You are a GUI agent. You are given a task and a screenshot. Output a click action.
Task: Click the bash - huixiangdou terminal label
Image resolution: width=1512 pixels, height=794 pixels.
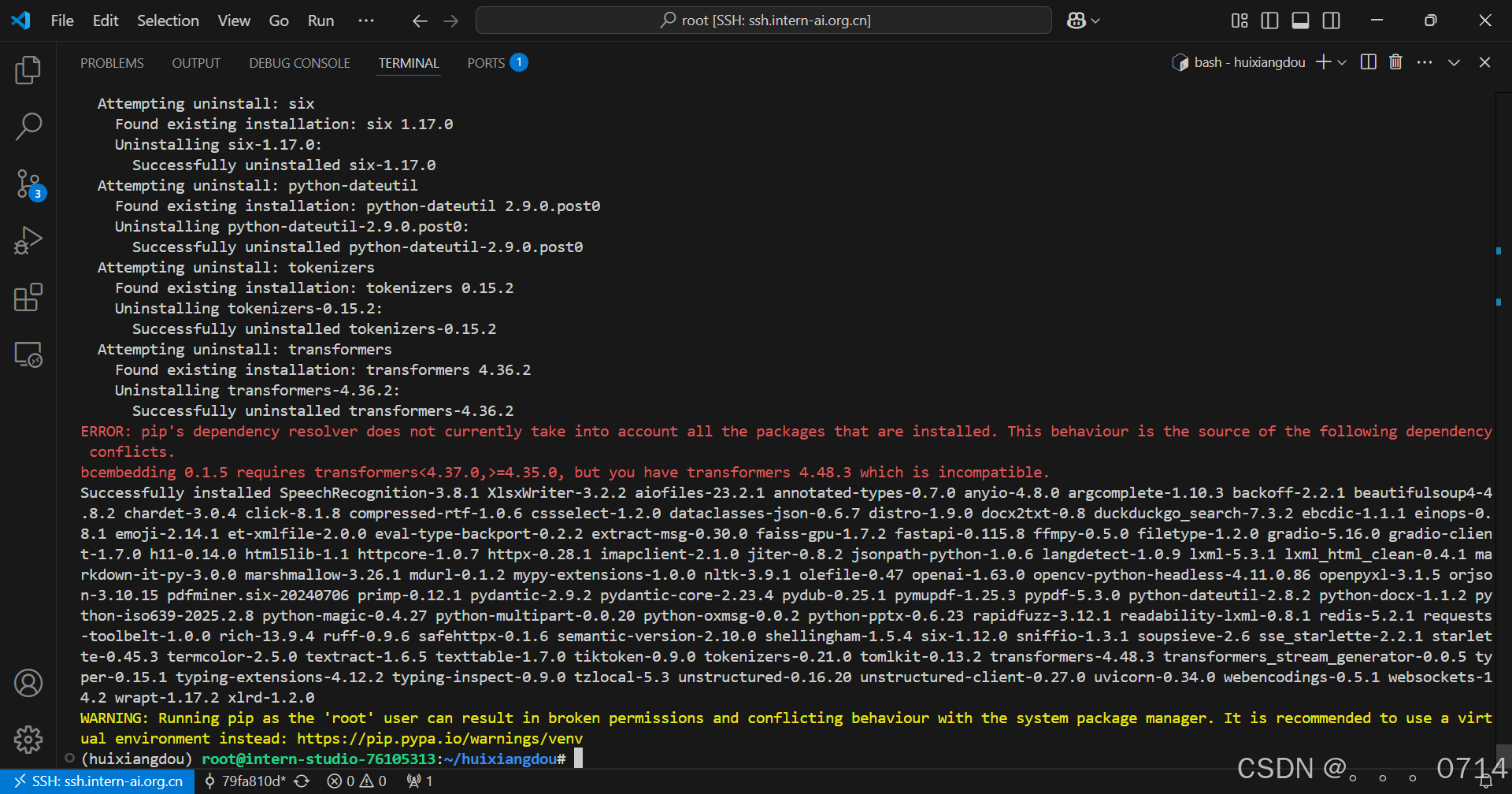click(1239, 62)
